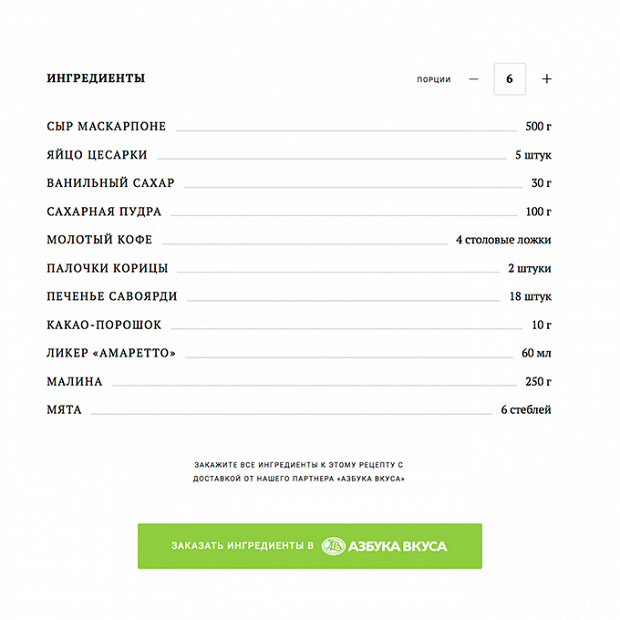The width and height of the screenshot is (620, 620).
Task: Click the Мята ingredient name
Action: pos(65,410)
